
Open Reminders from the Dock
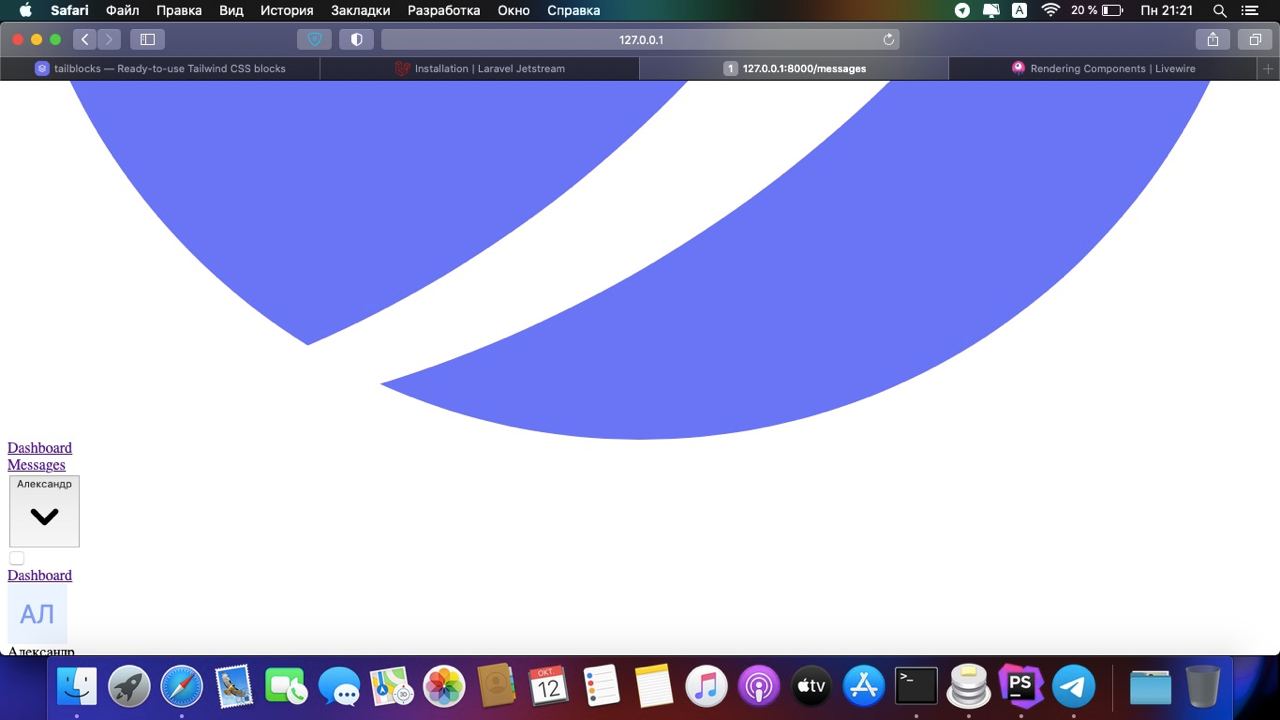pyautogui.click(x=601, y=687)
